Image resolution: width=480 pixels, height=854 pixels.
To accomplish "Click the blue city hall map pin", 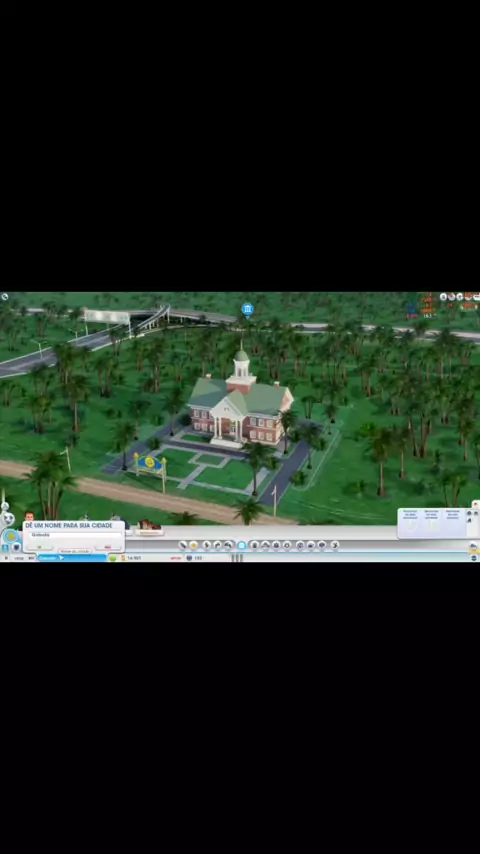I will (247, 310).
